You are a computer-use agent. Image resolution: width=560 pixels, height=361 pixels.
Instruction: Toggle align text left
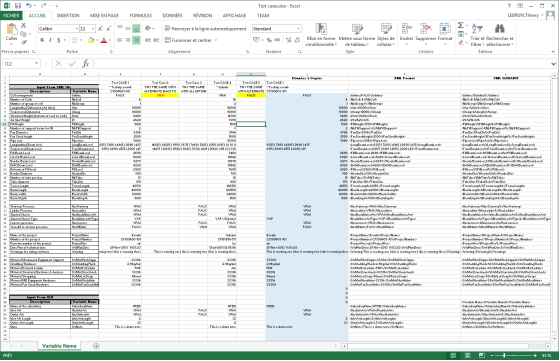(x=120, y=40)
